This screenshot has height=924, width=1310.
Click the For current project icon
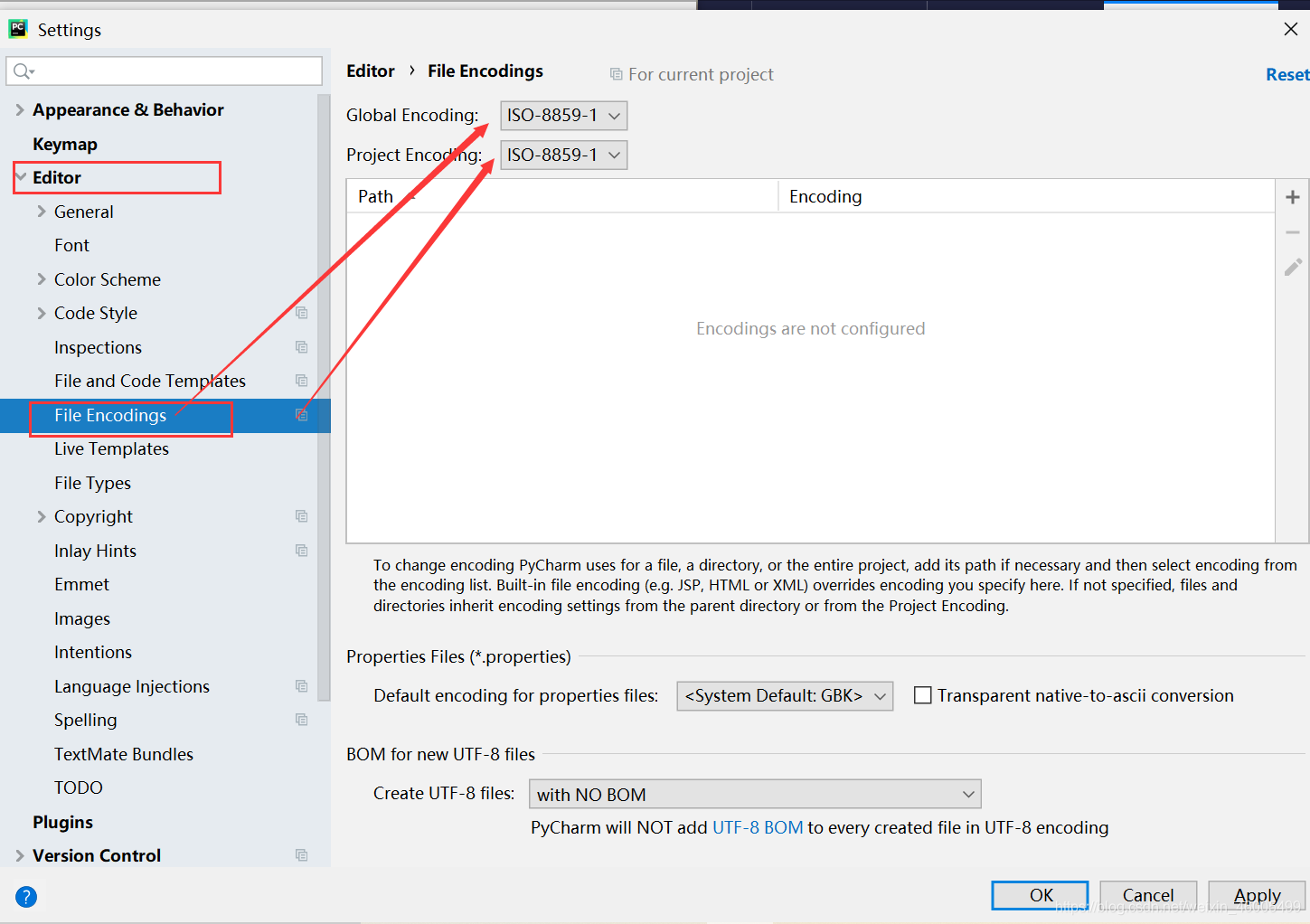point(616,74)
